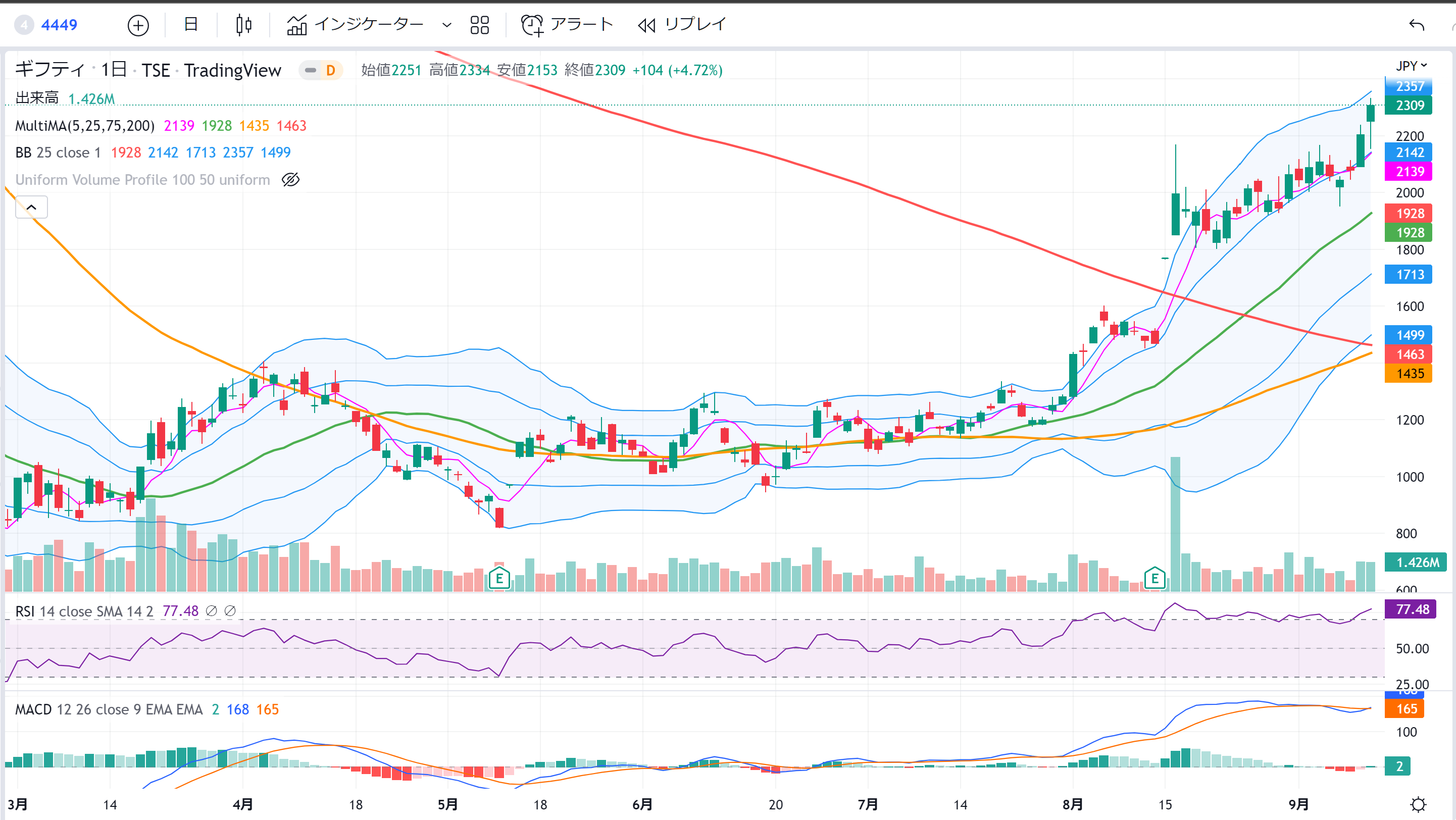The image size is (1456, 820).
Task: Select the MACD 12 26 close legend
Action: click(x=109, y=709)
